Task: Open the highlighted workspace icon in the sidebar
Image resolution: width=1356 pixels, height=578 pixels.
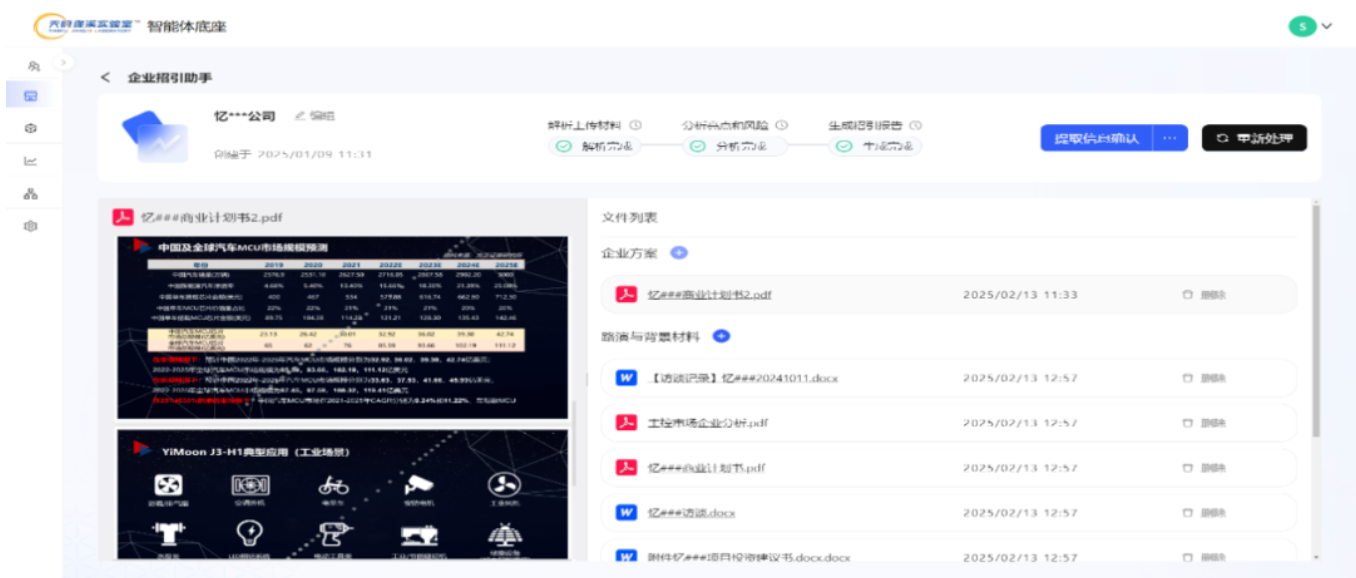Action: click(33, 96)
